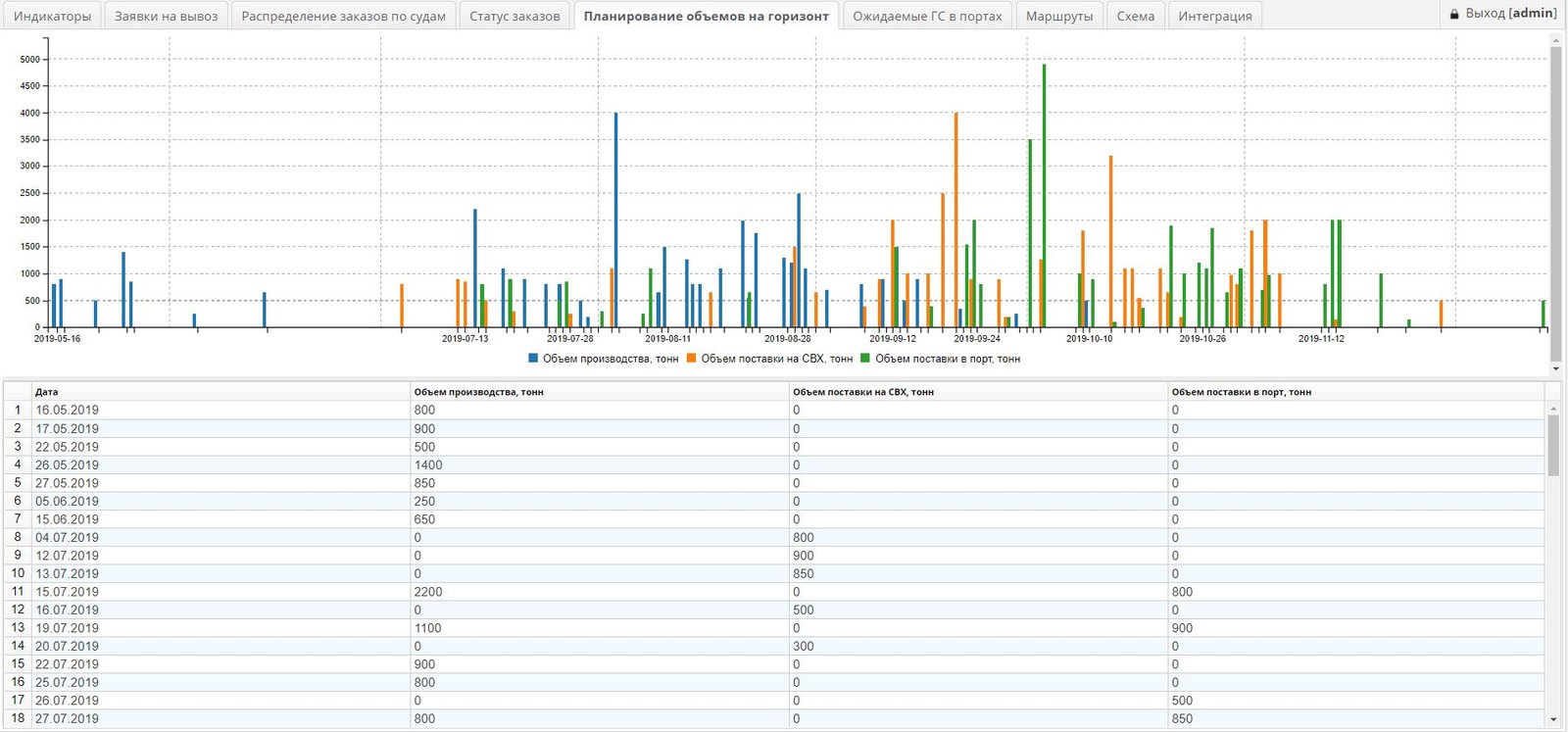Screen dimensions: 1568x732
Task: Click axis label 2019-10-10
Action: tap(1089, 339)
